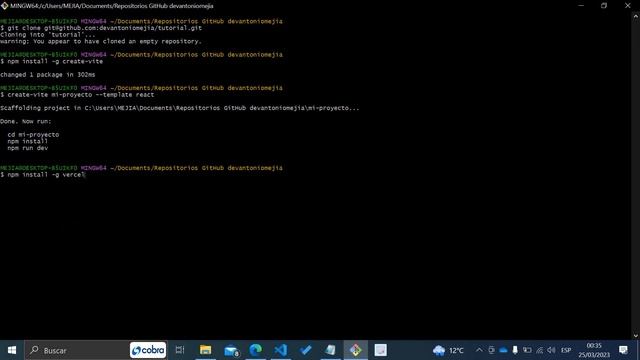This screenshot has width=640, height=360.
Task: Minimize the MINGW64 terminal window
Action: tap(581, 6)
